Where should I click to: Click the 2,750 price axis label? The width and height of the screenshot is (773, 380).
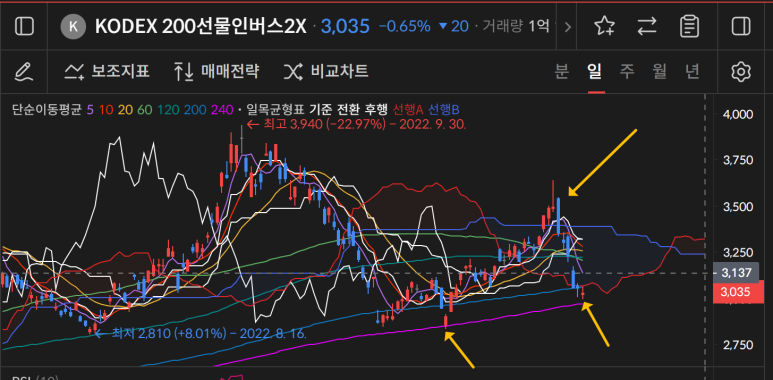pyautogui.click(x=737, y=345)
